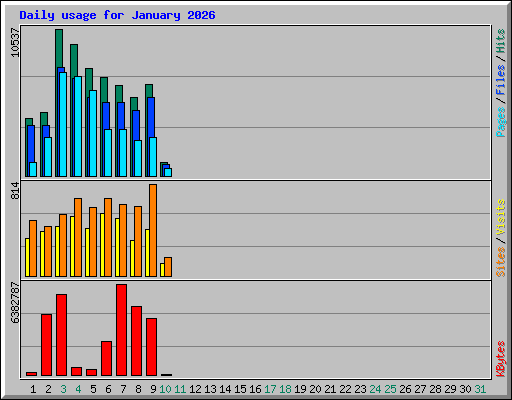The width and height of the screenshot is (512, 400).
Task: Click the '814' axis maximum label
Action: tap(15, 190)
